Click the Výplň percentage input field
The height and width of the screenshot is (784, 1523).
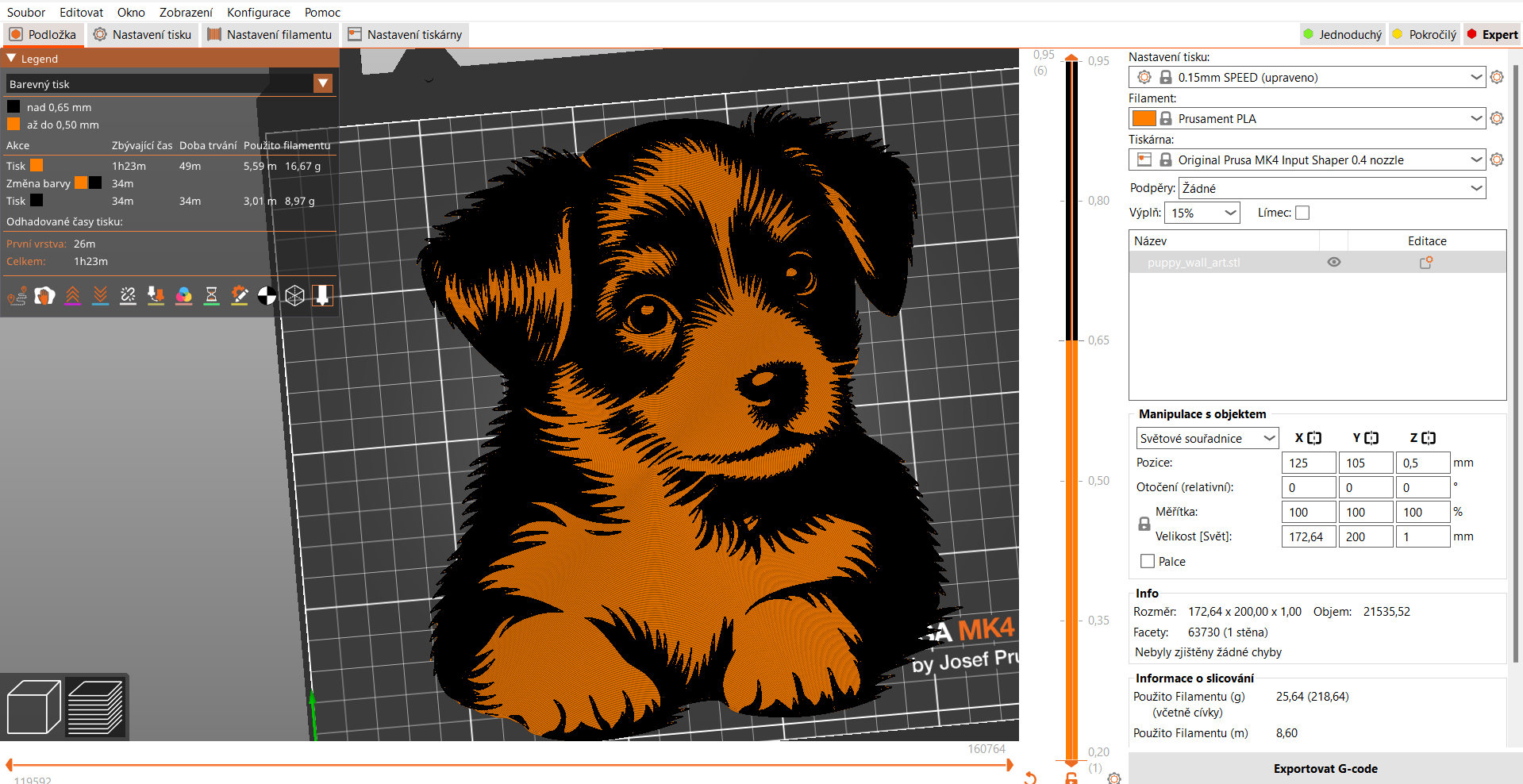tap(1195, 213)
